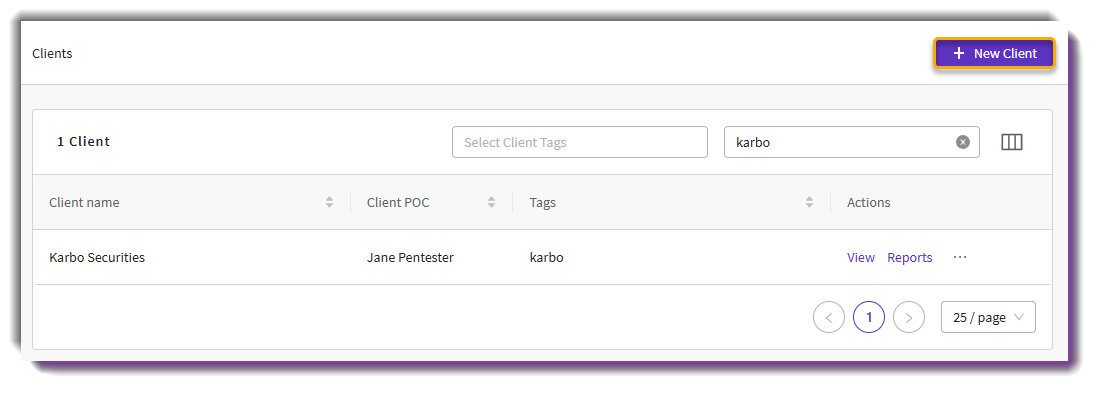Click the plus icon on New Client
The image size is (1110, 403).
(x=959, y=53)
